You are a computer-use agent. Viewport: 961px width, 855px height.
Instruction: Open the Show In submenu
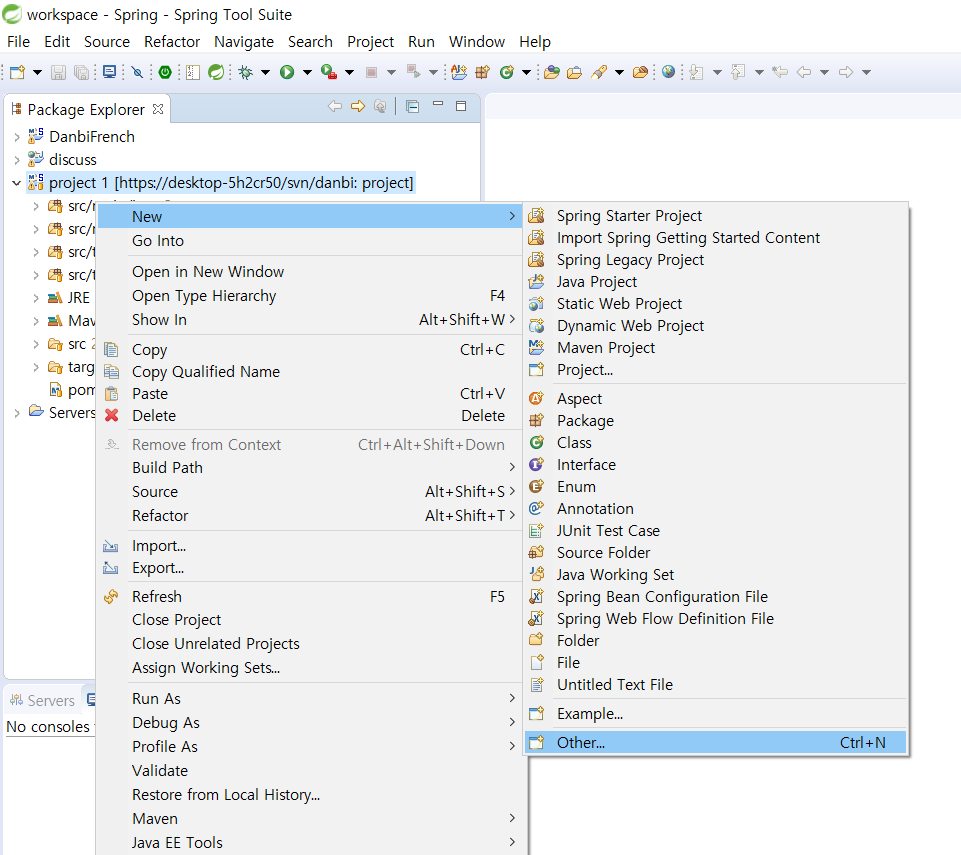[x=311, y=320]
